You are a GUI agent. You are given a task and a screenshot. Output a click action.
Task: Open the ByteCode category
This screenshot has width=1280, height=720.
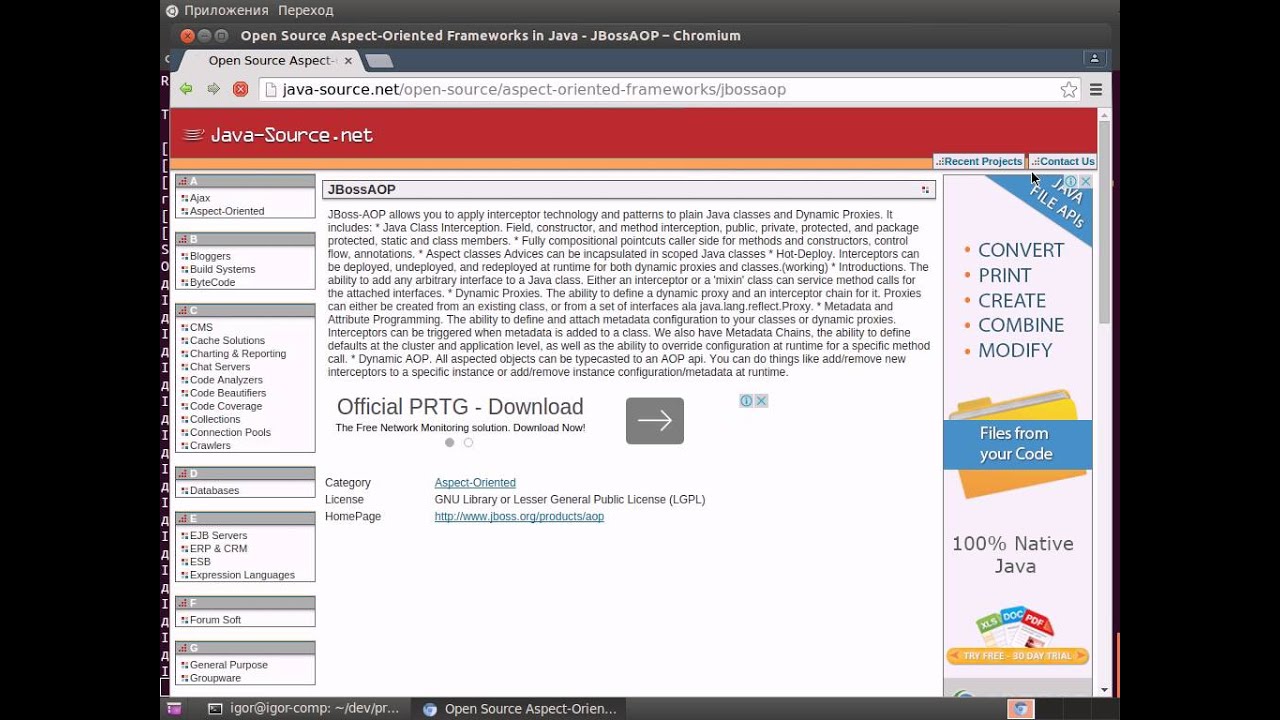pos(212,282)
